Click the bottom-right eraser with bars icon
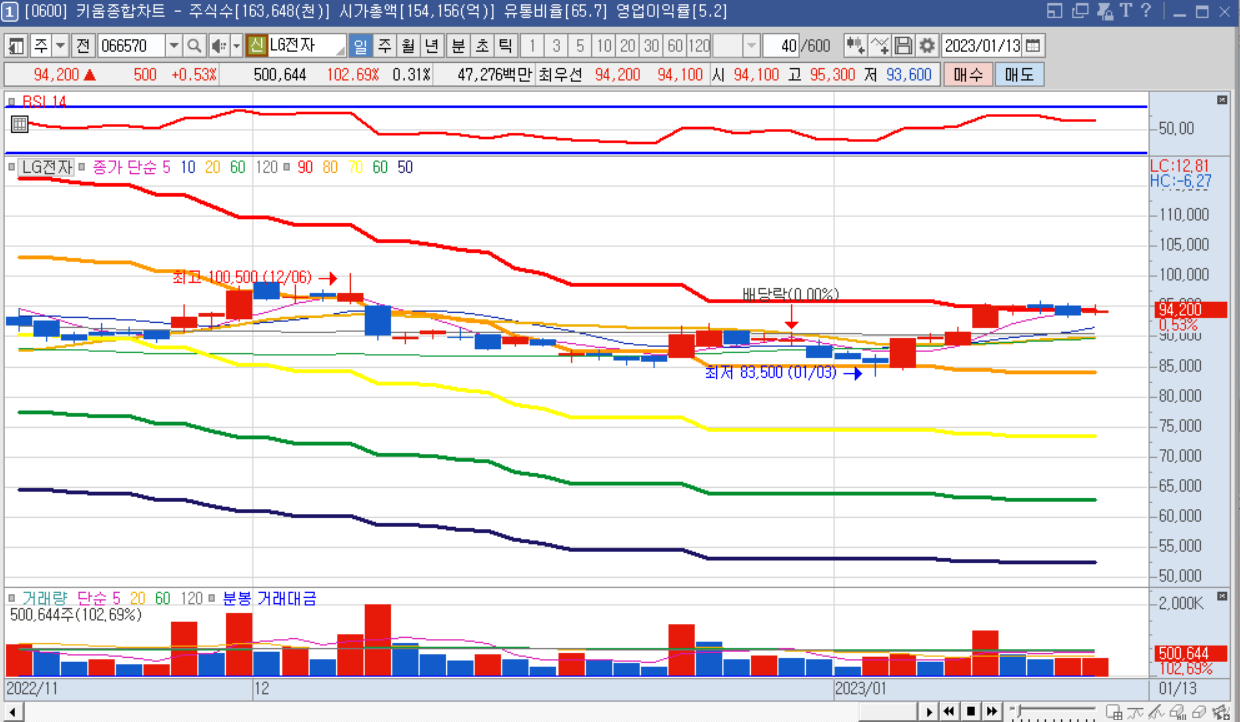The width and height of the screenshot is (1240, 722). (1177, 711)
